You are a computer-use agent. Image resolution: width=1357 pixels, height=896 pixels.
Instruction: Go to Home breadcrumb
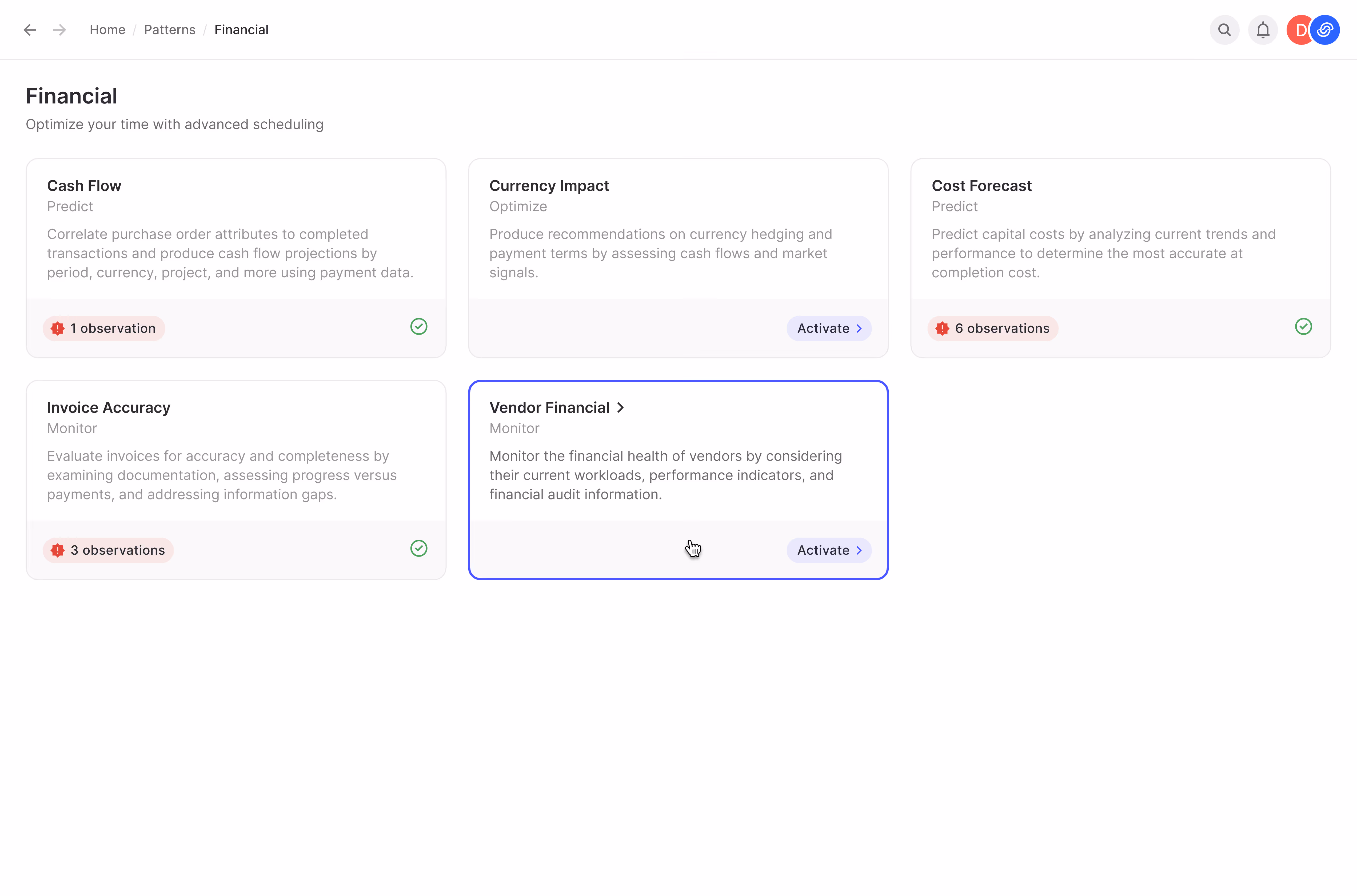[107, 30]
